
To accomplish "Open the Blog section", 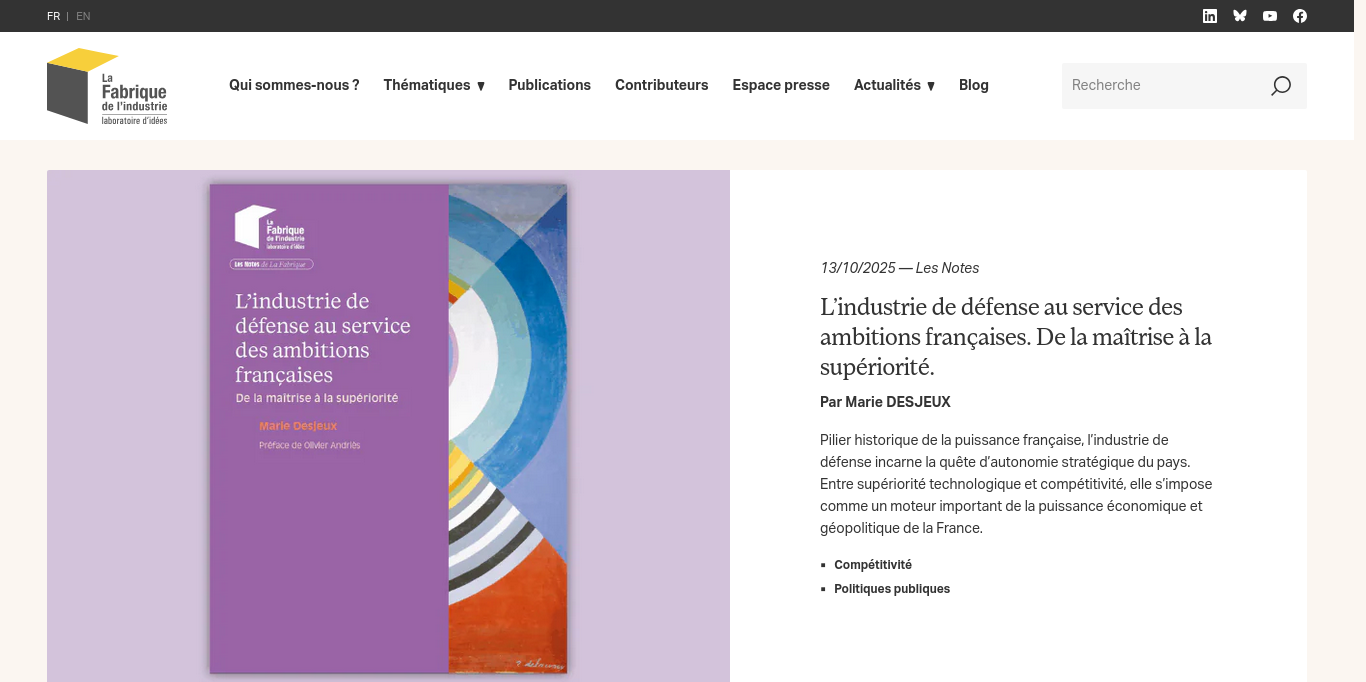I will (973, 85).
